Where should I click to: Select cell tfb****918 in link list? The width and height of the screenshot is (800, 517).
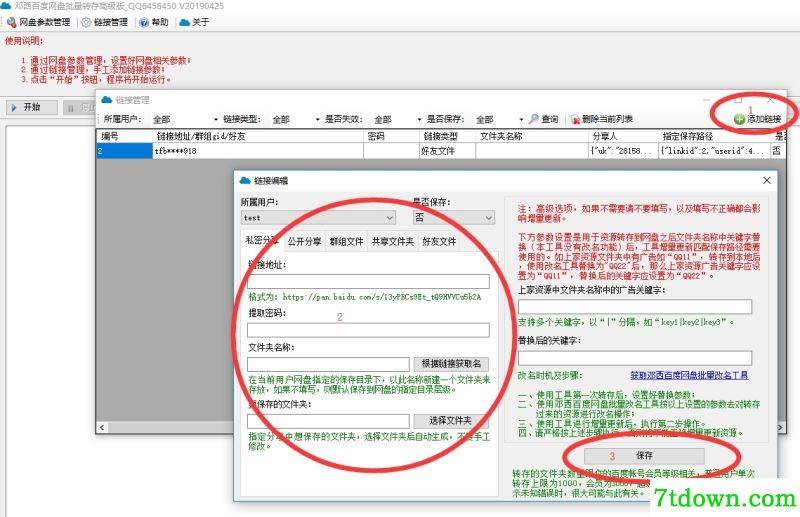258,151
